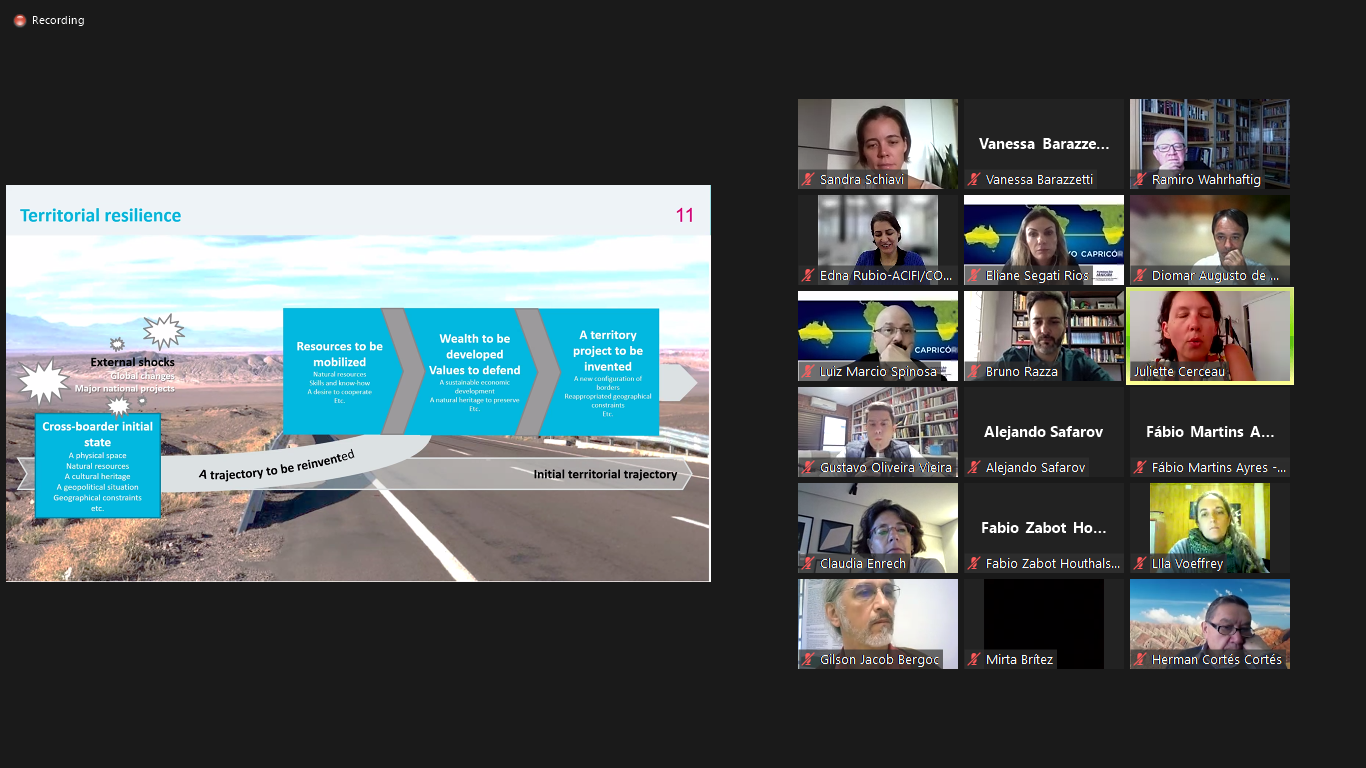
Task: Select Bruno Razza's video tile
Action: (x=1044, y=336)
